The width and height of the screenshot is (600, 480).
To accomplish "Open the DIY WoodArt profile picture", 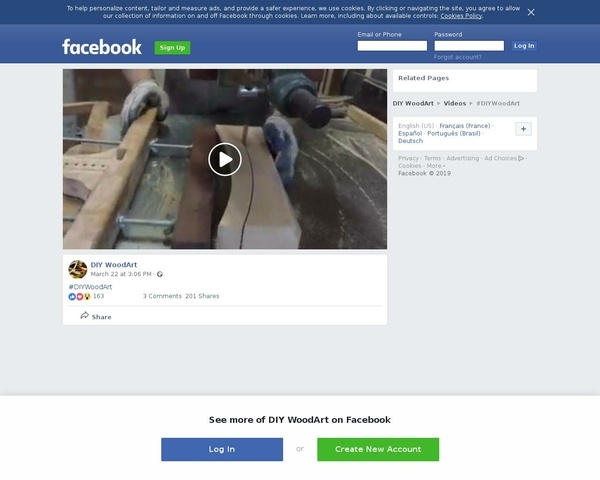I will (77, 269).
